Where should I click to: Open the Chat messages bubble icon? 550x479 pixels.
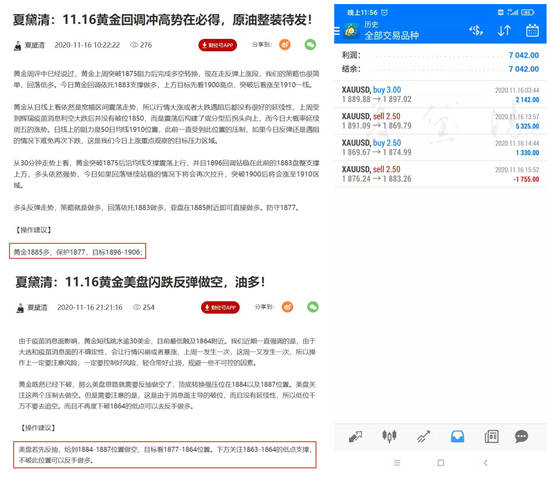[521, 436]
